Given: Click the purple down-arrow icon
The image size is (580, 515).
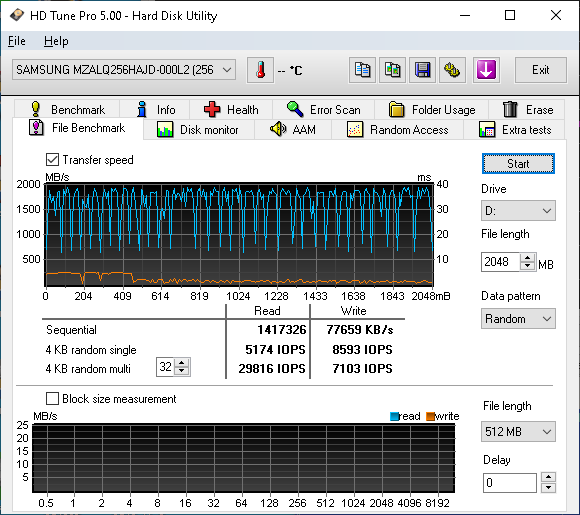Looking at the screenshot, I should point(486,70).
